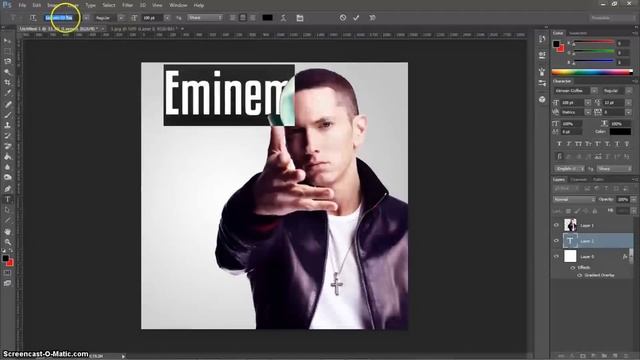The image size is (640, 360).
Task: Open the Help menu
Action: (x=199, y=5)
